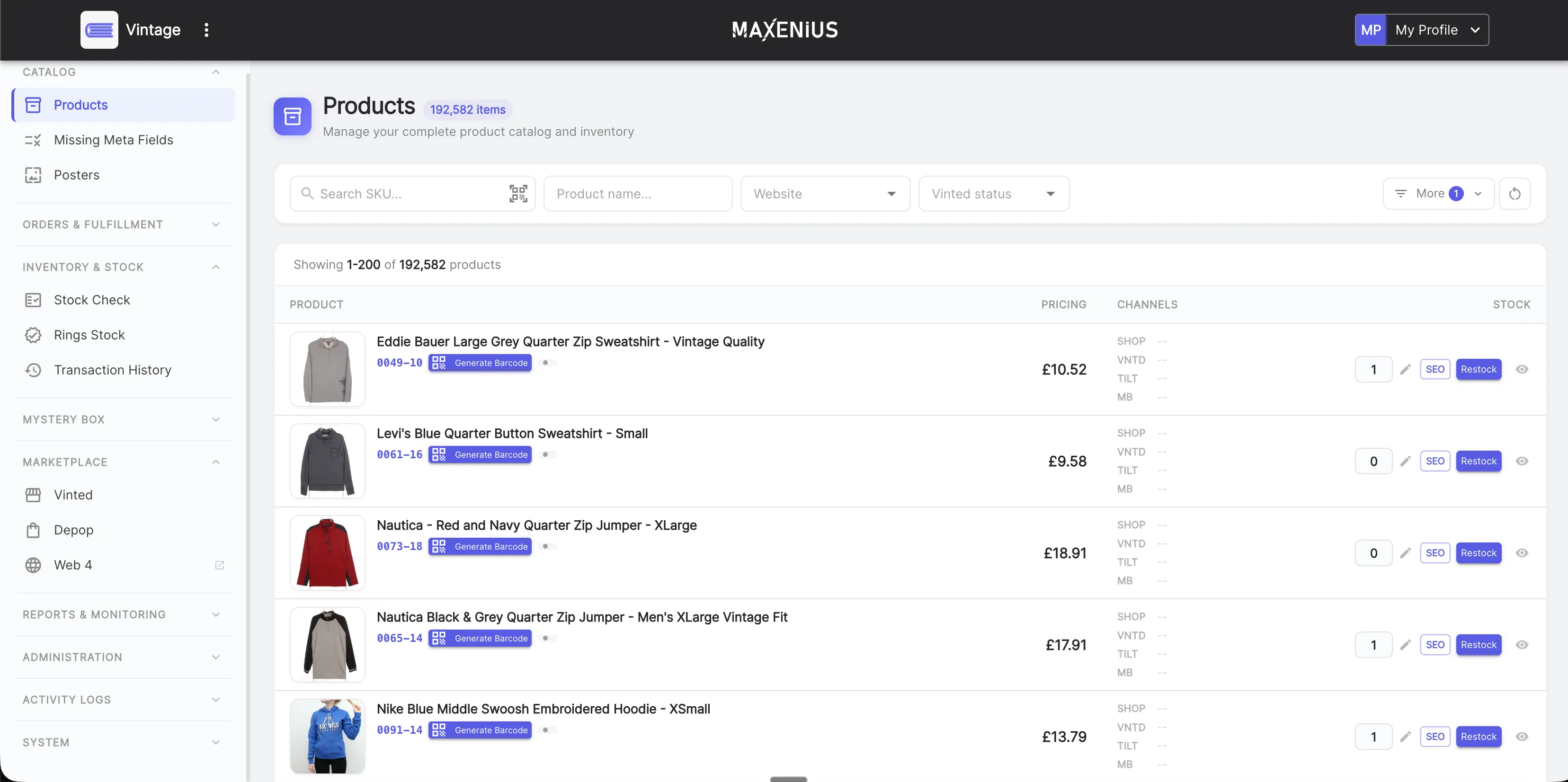Toggle visibility eye for Eddie Bauer sweatshirt

pos(1522,369)
